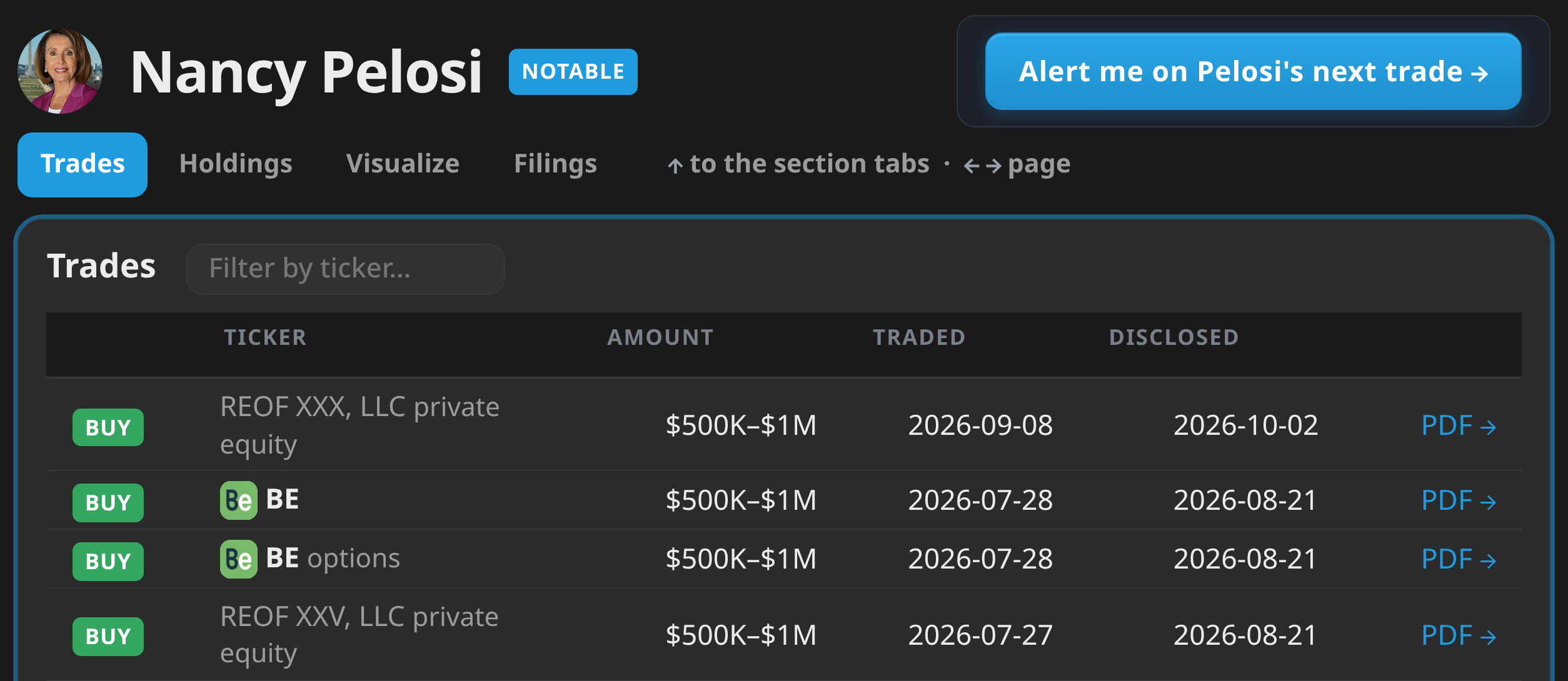Click the Nancy Pelosi name heading
1568x681 pixels.
click(306, 73)
